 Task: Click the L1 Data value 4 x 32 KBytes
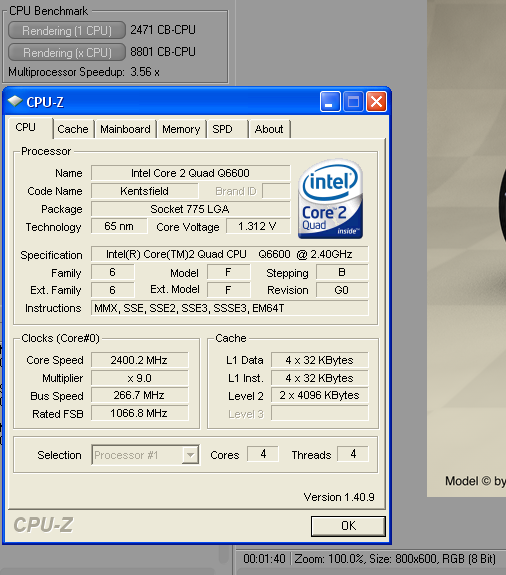[x=320, y=360]
